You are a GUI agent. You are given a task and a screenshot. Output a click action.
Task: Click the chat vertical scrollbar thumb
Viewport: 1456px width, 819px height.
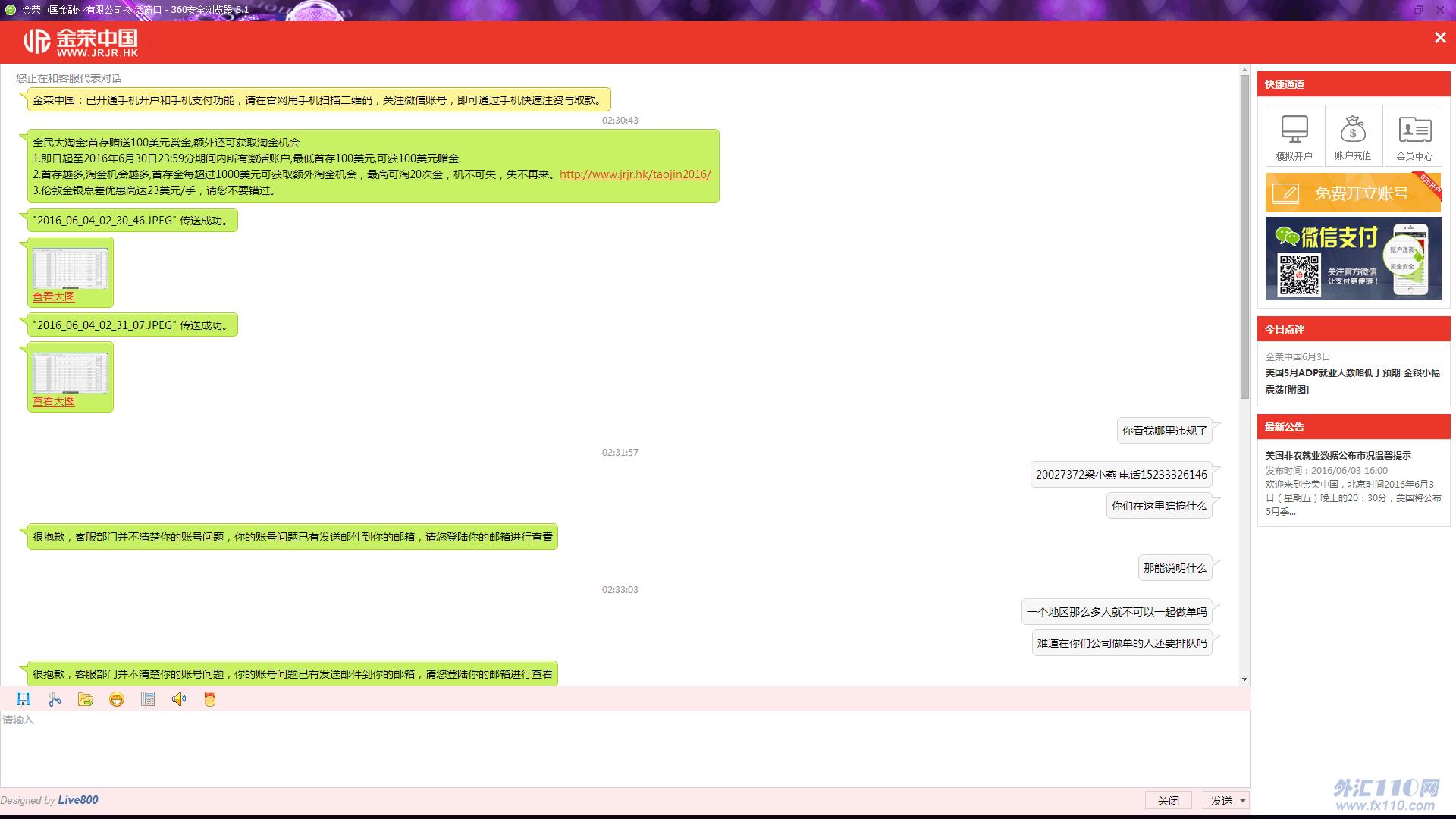1244,237
